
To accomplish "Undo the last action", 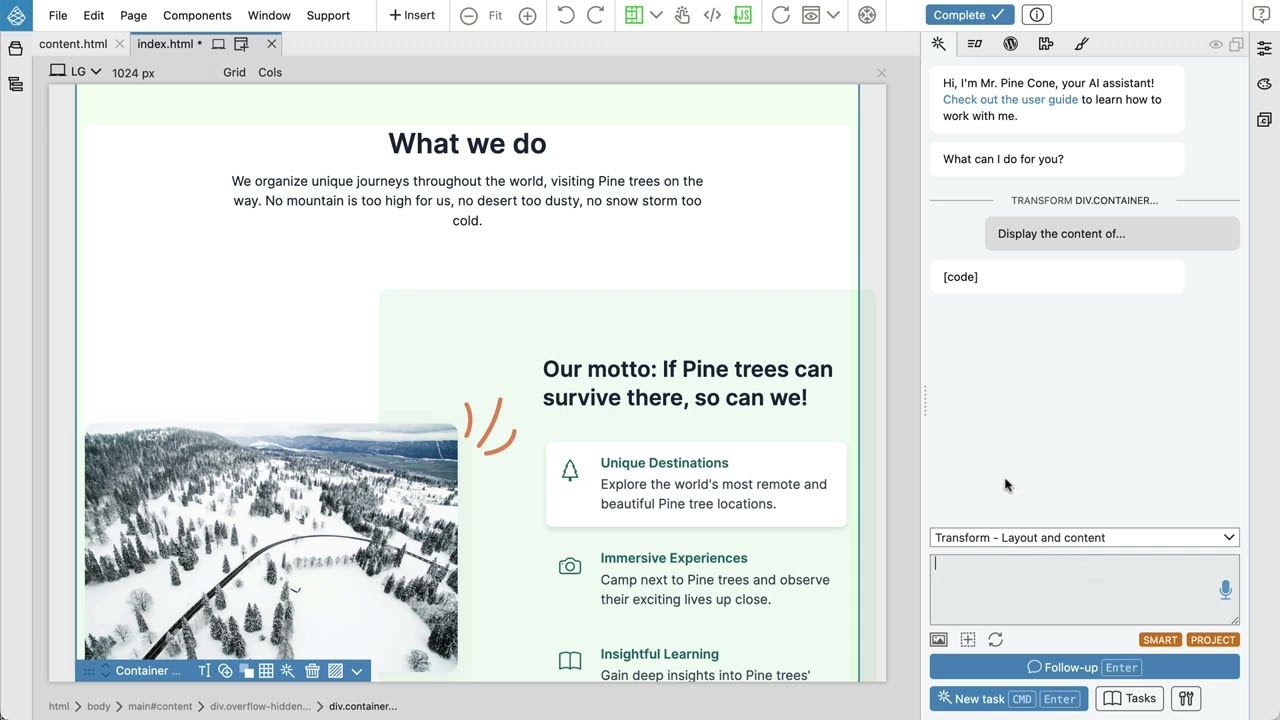I will (x=566, y=15).
